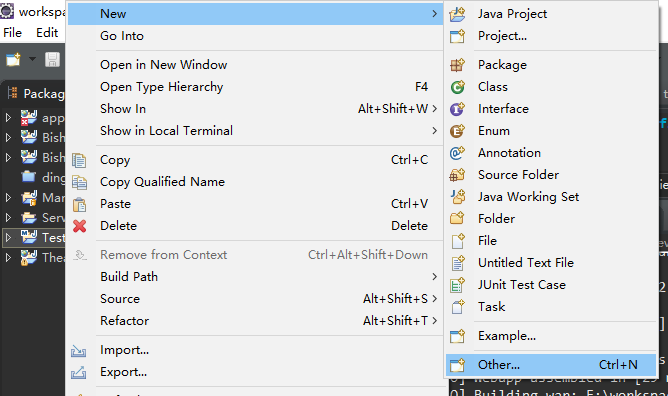
Task: Click the Project... wizard icon
Action: tap(458, 36)
